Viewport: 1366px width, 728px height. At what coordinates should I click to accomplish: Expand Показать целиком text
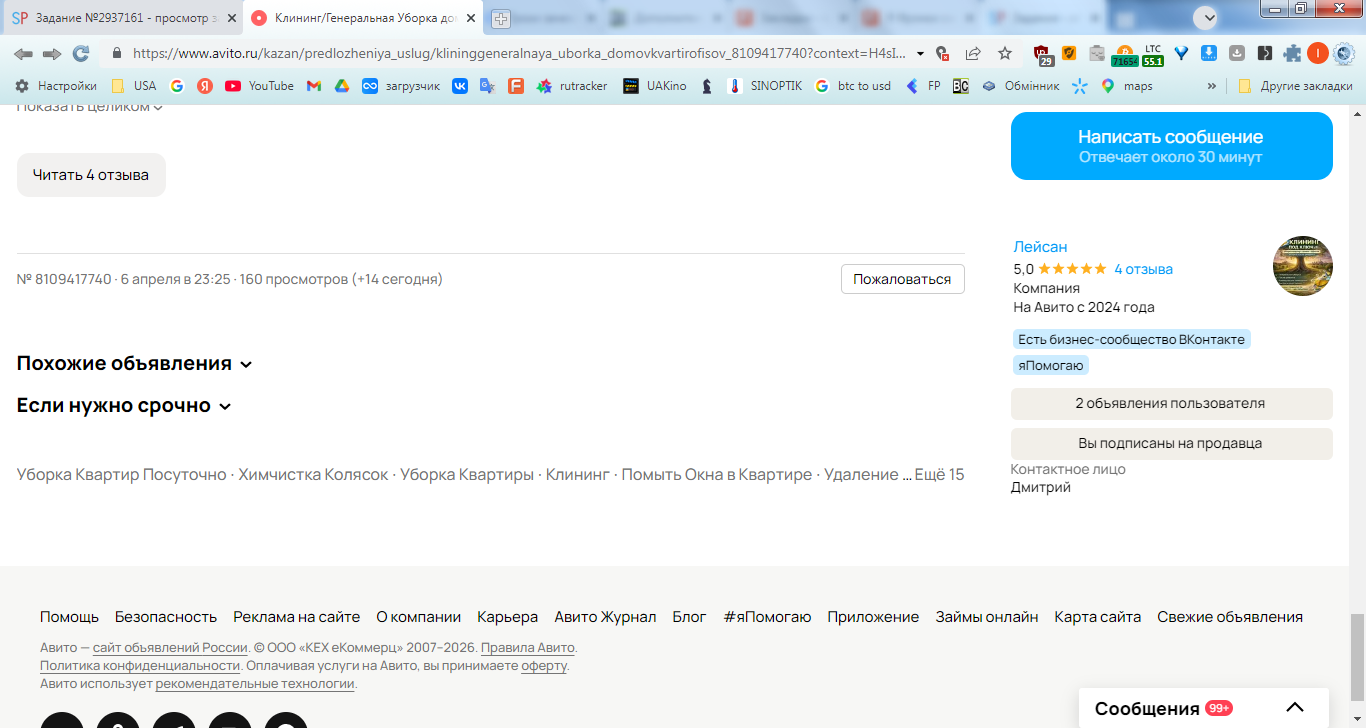(90, 106)
